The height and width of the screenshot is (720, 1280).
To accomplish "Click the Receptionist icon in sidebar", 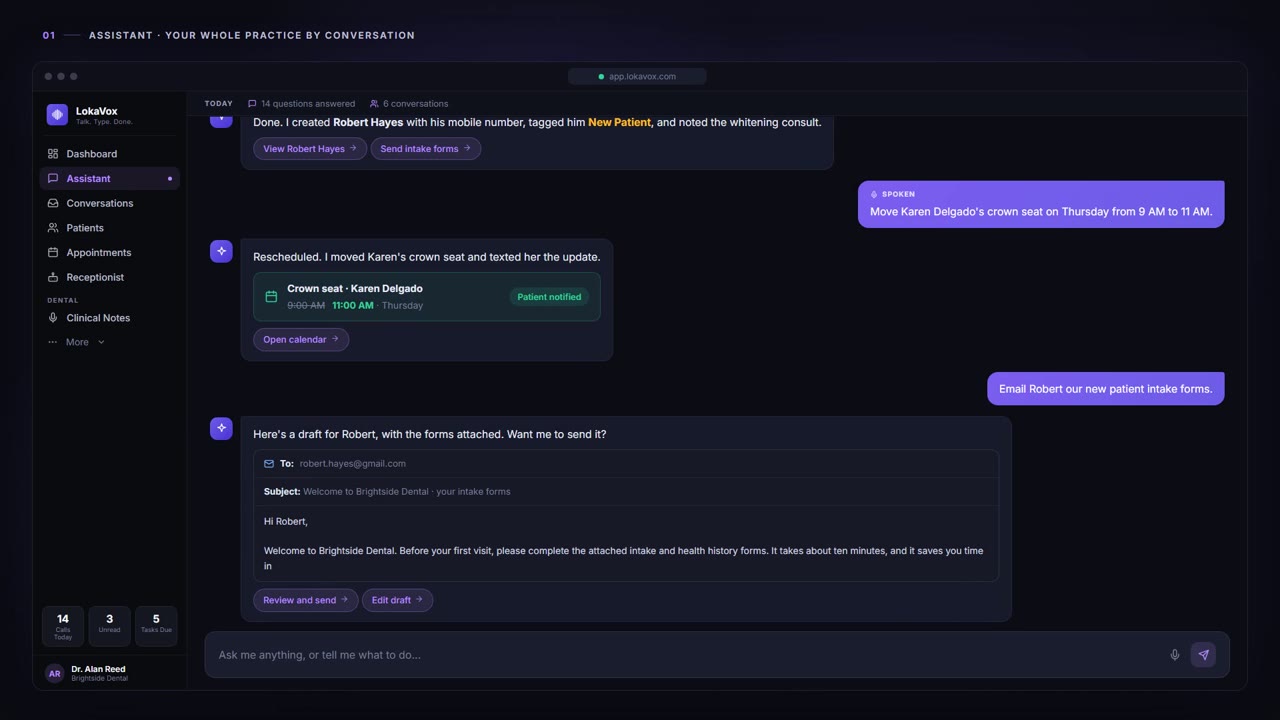I will (53, 277).
